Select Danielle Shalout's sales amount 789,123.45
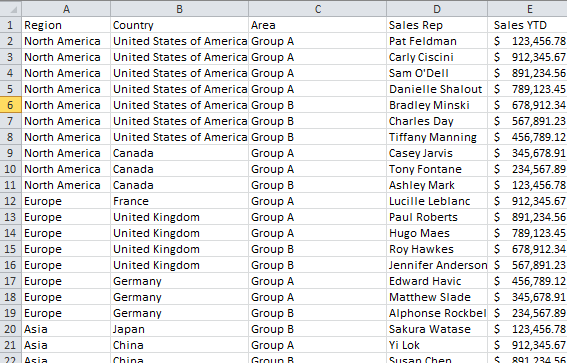The width and height of the screenshot is (567, 363). 528,89
